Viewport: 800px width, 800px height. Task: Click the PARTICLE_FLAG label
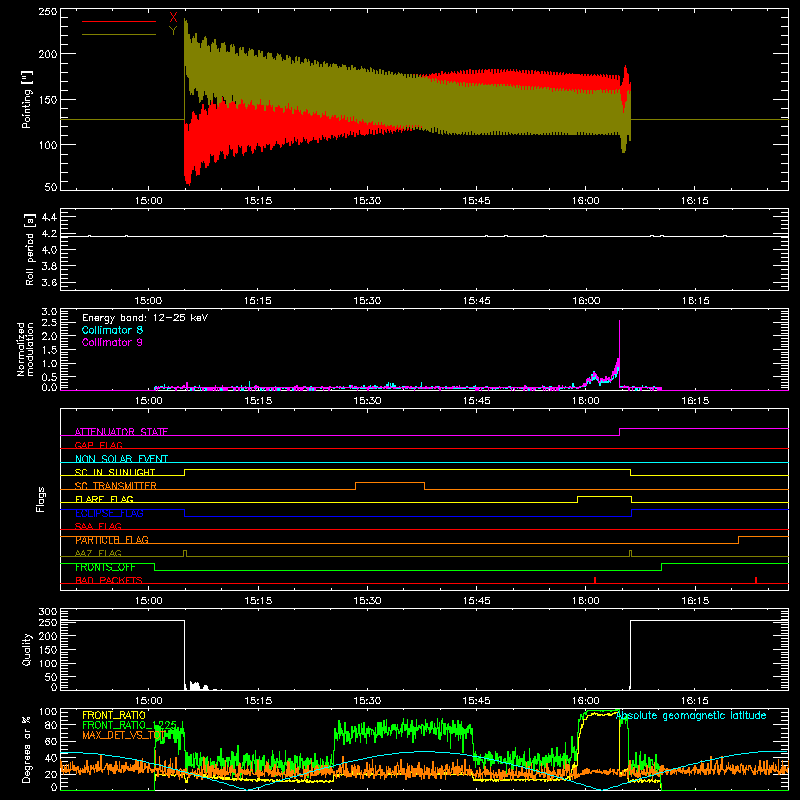tap(112, 540)
